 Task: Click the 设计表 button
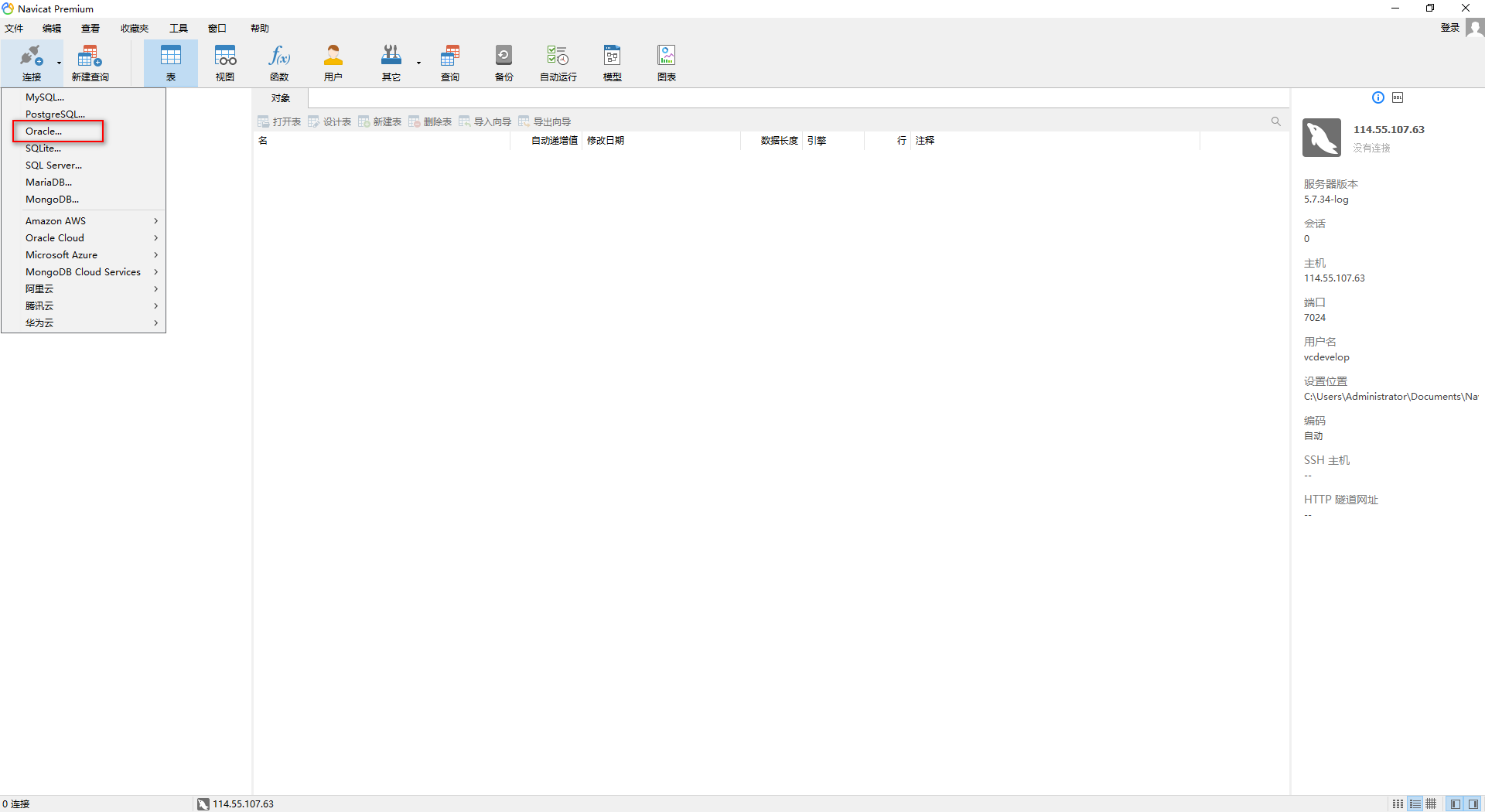[x=329, y=122]
